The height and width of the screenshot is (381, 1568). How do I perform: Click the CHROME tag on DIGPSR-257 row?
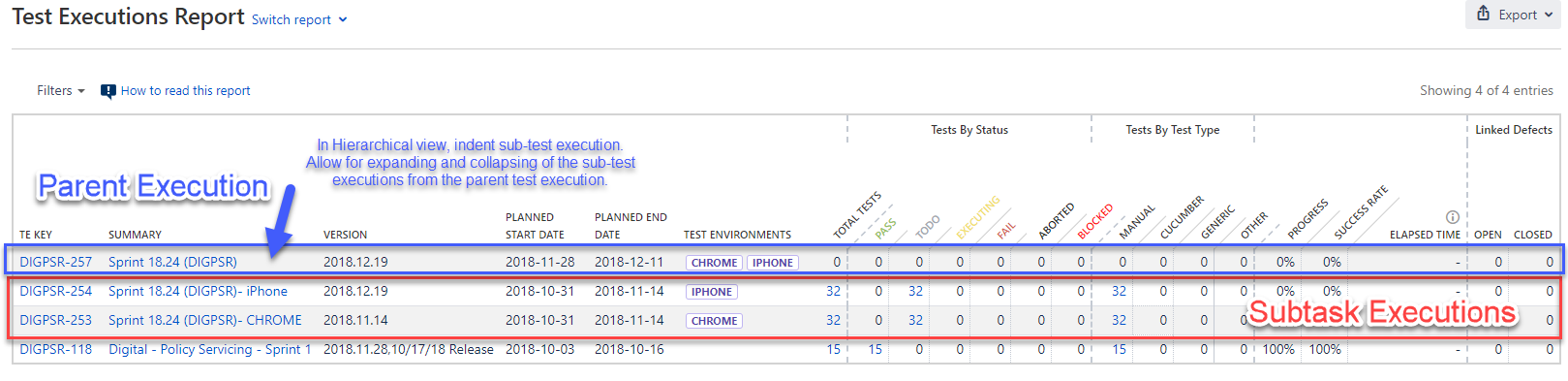(715, 263)
